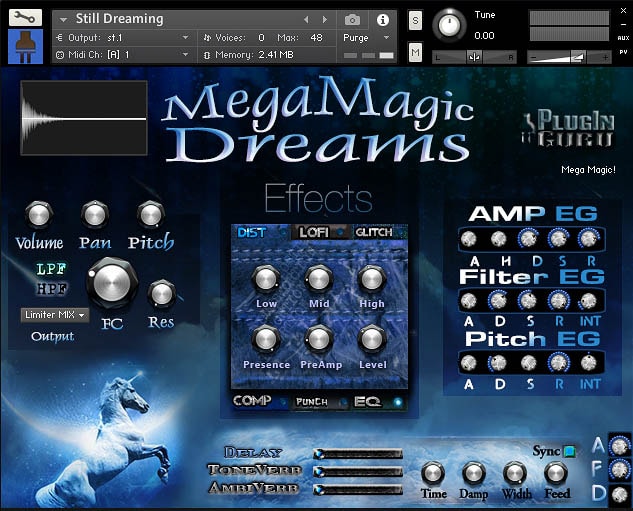This screenshot has height=511, width=633.
Task: Select the HPF filter button
Action: click(x=52, y=288)
